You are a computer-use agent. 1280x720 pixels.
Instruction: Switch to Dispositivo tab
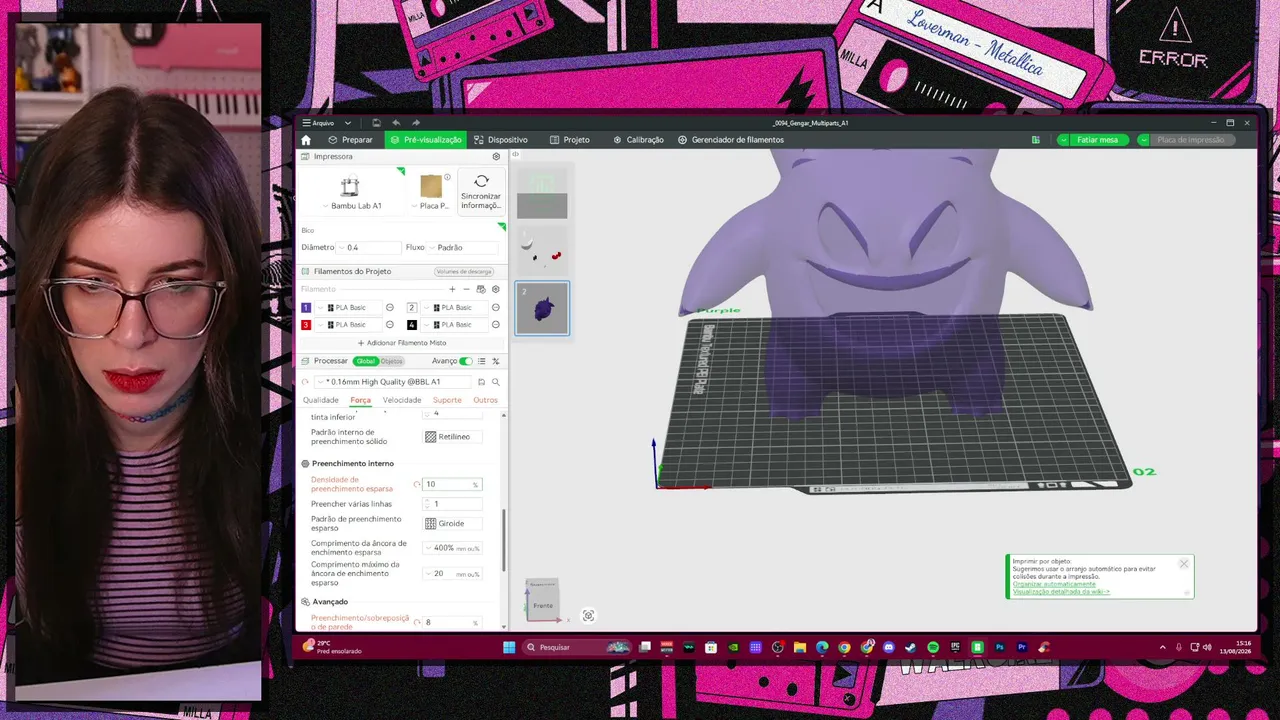tap(501, 140)
